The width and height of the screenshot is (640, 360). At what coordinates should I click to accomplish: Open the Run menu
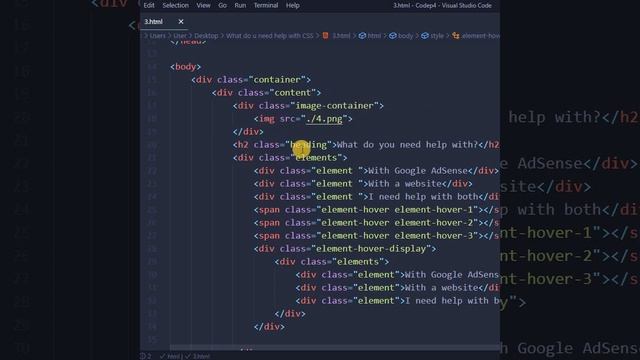tap(240, 5)
